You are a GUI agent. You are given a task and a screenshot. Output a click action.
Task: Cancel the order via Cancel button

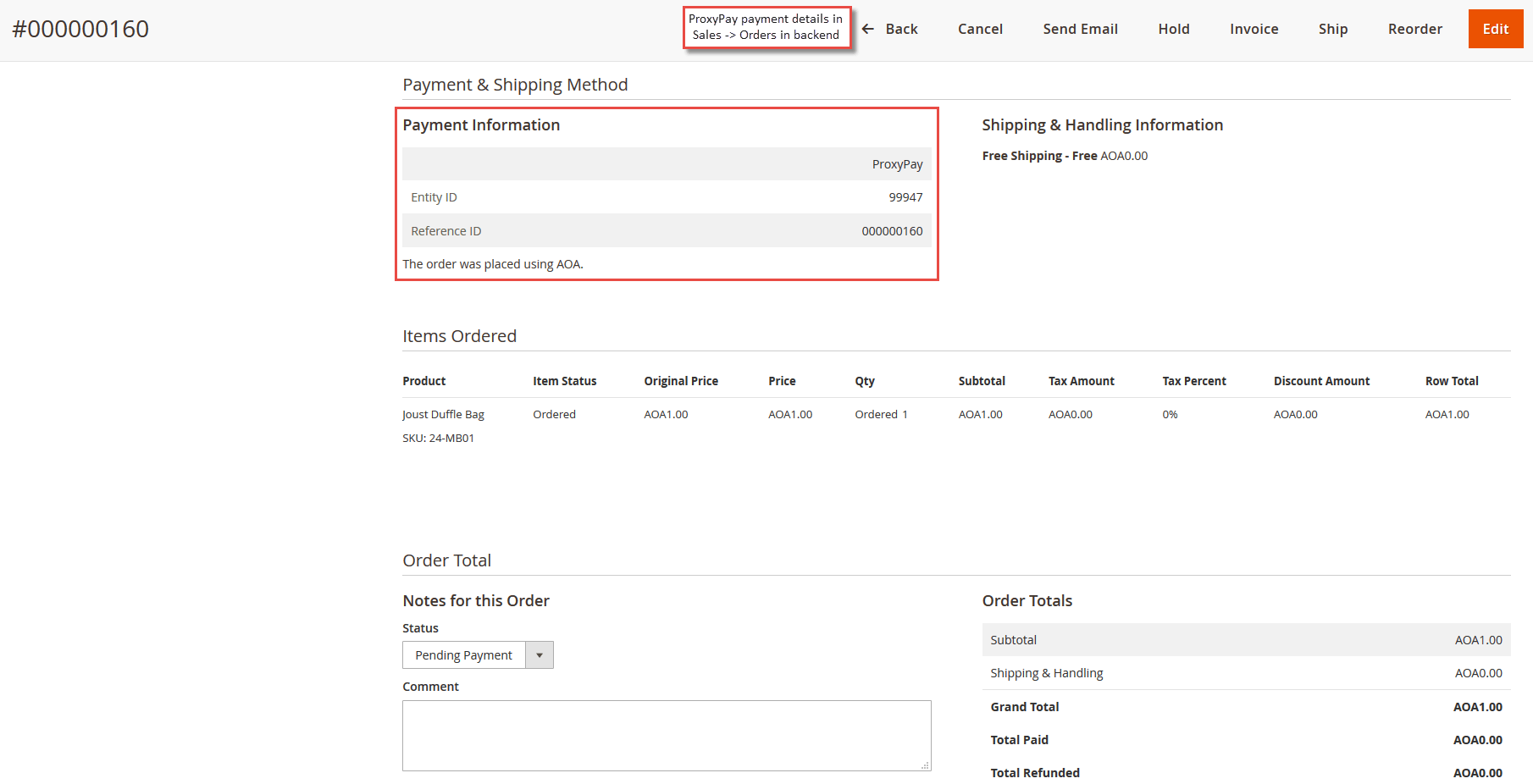tap(980, 29)
